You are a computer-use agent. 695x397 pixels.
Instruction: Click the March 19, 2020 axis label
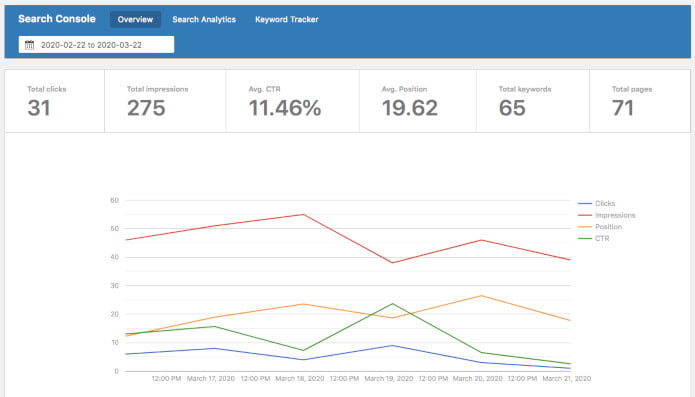click(x=389, y=378)
